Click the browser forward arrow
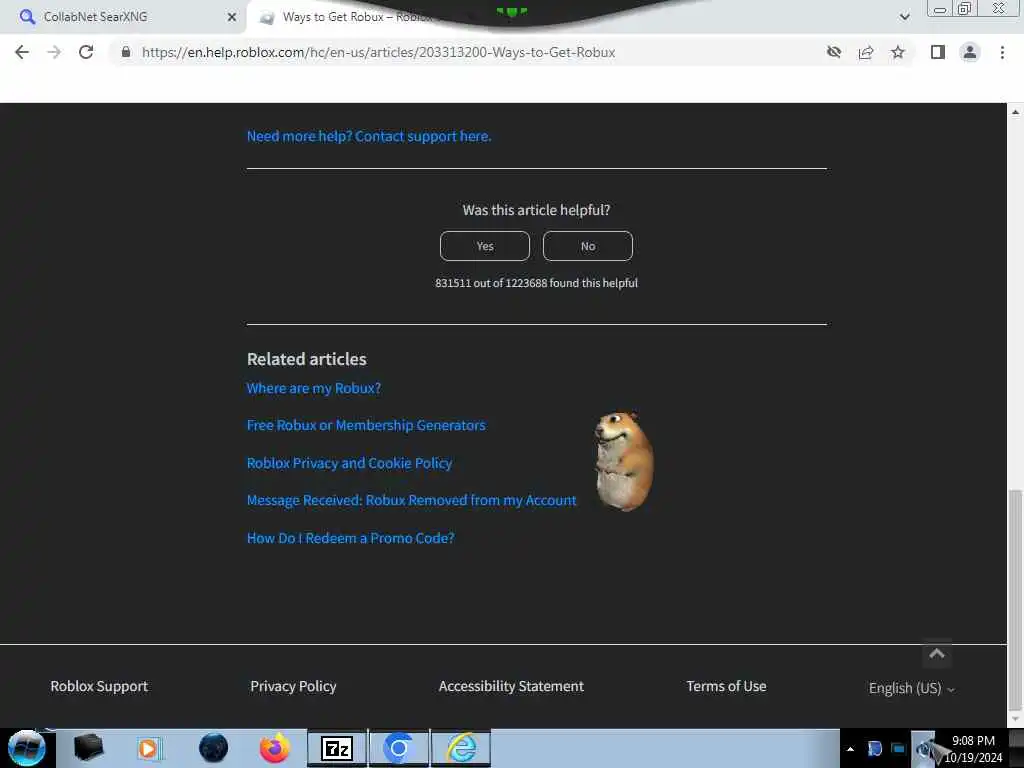 [x=54, y=52]
